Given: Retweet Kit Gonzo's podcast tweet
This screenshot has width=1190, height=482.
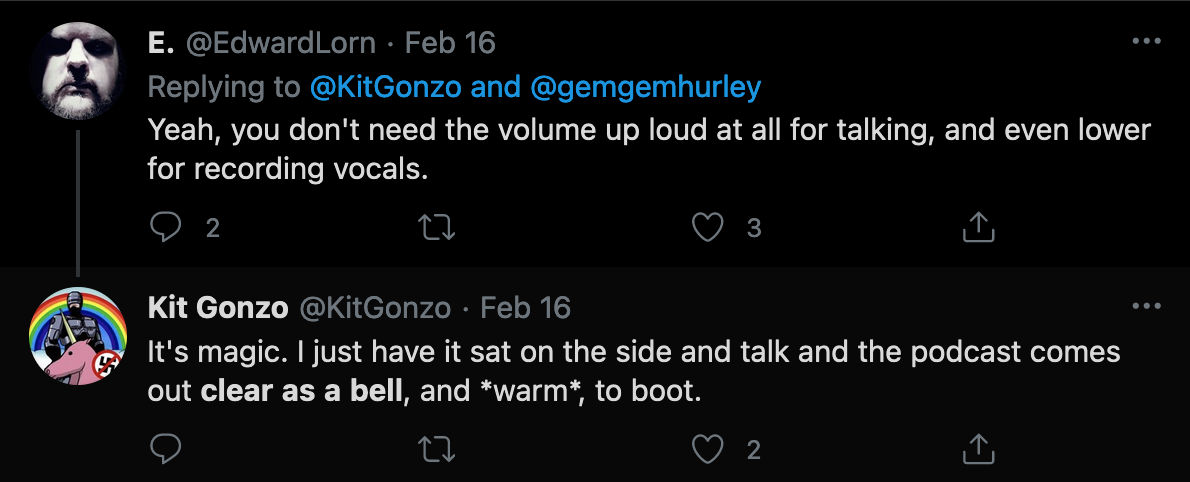Looking at the screenshot, I should [x=437, y=450].
